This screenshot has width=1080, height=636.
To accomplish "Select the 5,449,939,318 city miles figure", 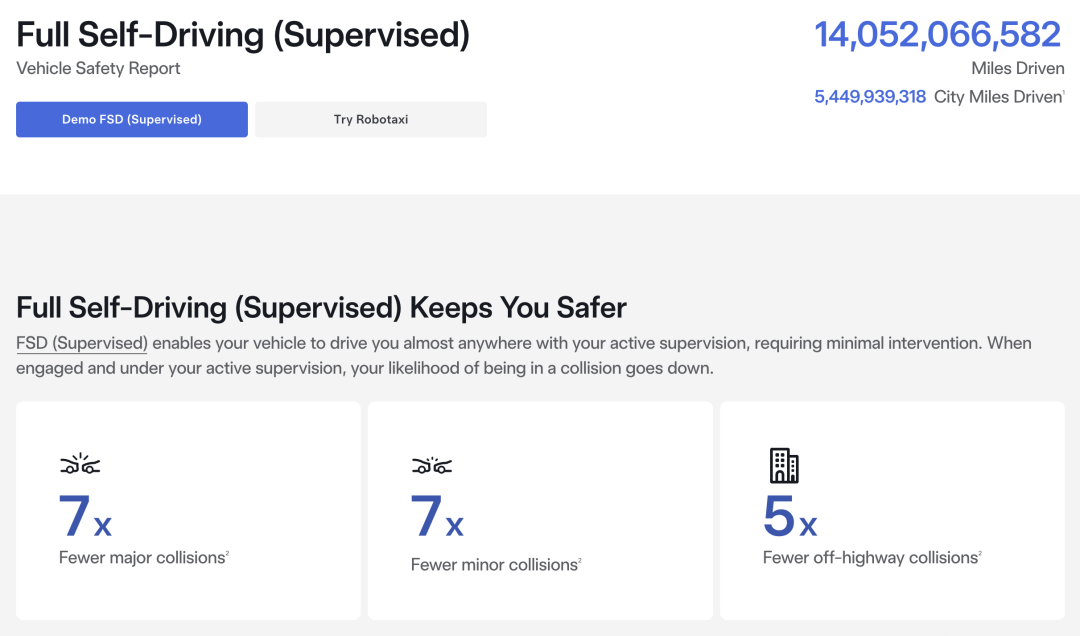I will (x=870, y=96).
